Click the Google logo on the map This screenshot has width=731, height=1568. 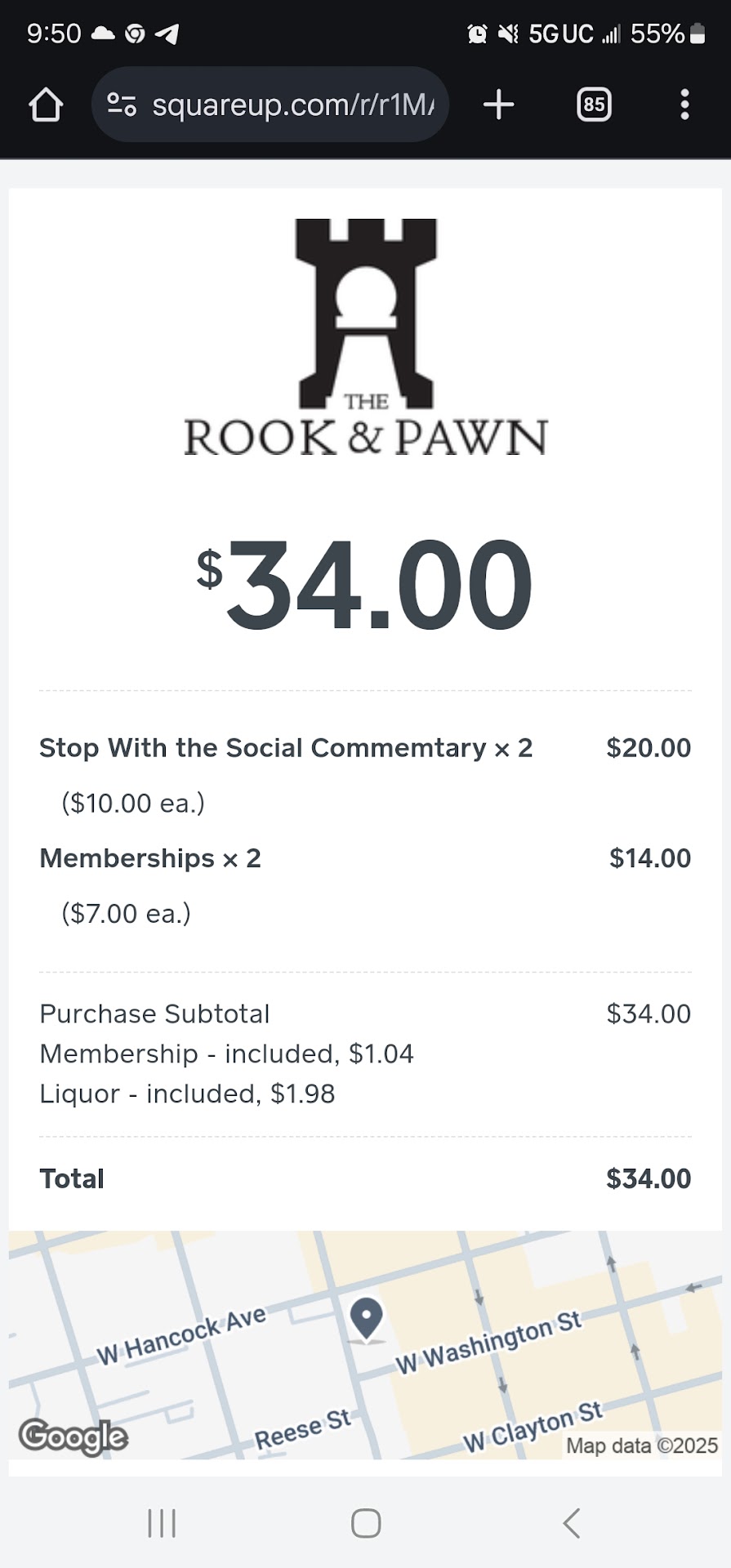tap(74, 1437)
